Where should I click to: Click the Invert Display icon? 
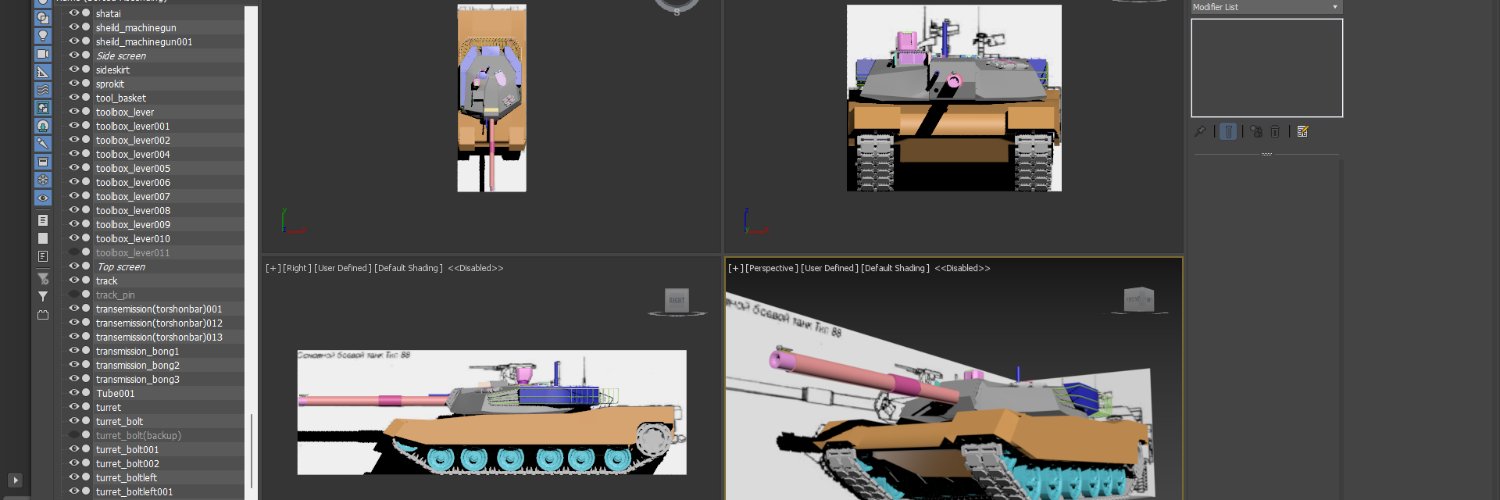[43, 256]
